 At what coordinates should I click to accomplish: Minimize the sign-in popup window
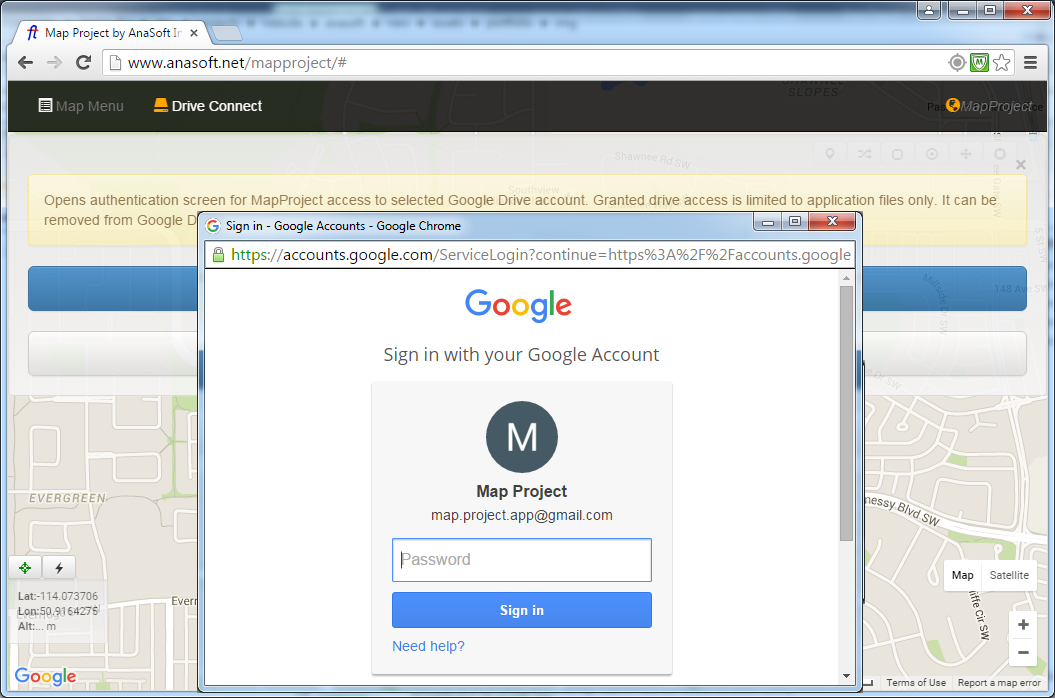[x=768, y=221]
